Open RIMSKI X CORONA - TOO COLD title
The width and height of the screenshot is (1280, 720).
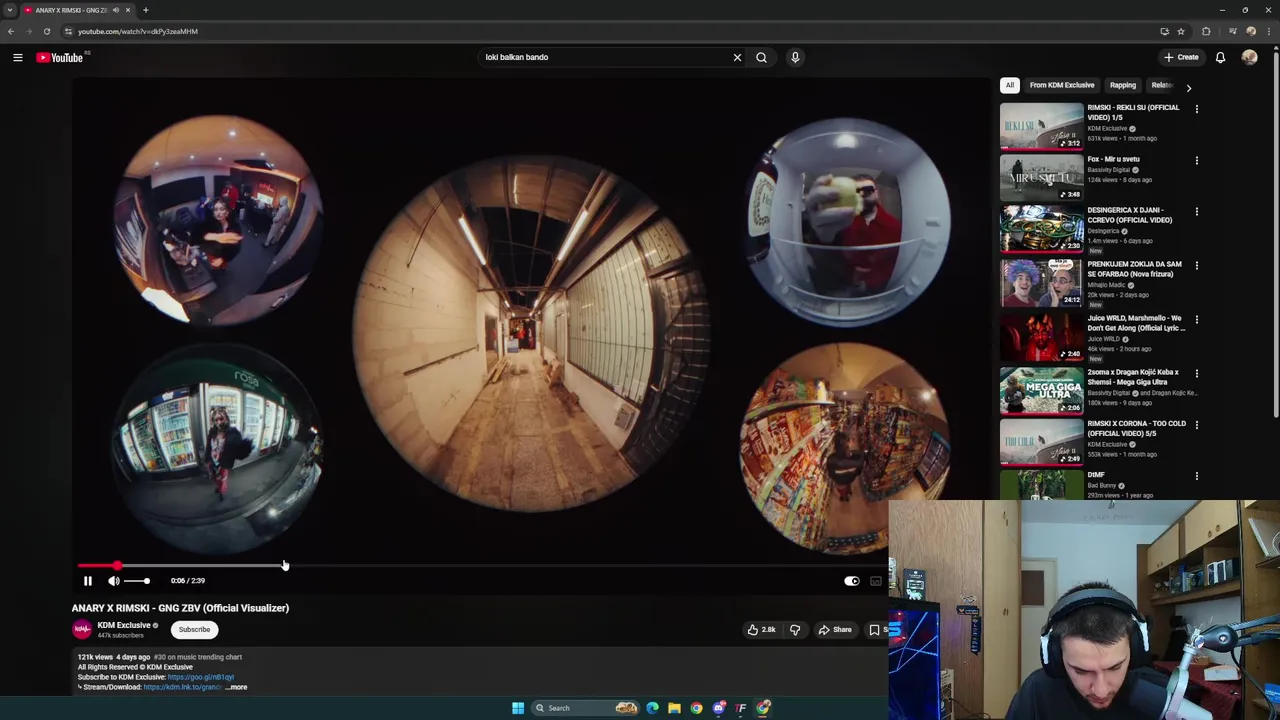pos(1136,428)
